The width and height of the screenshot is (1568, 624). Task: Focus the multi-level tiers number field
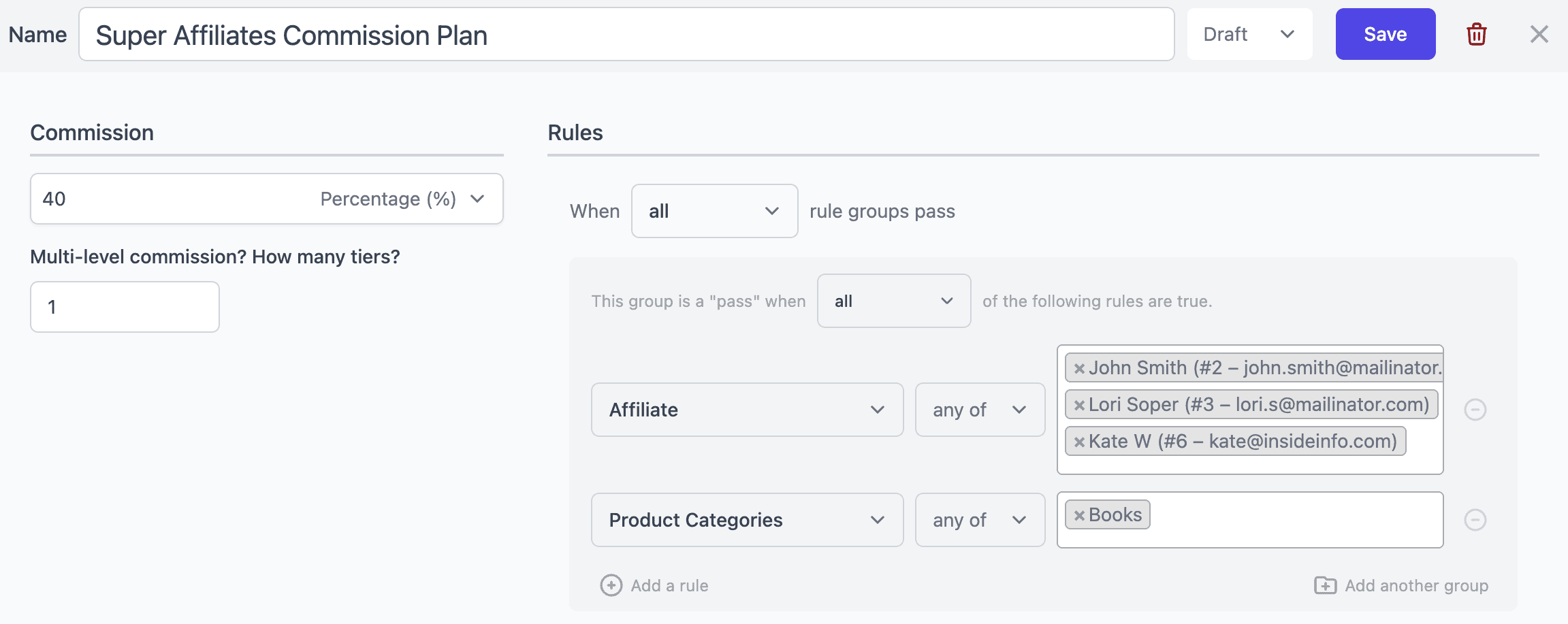coord(125,307)
